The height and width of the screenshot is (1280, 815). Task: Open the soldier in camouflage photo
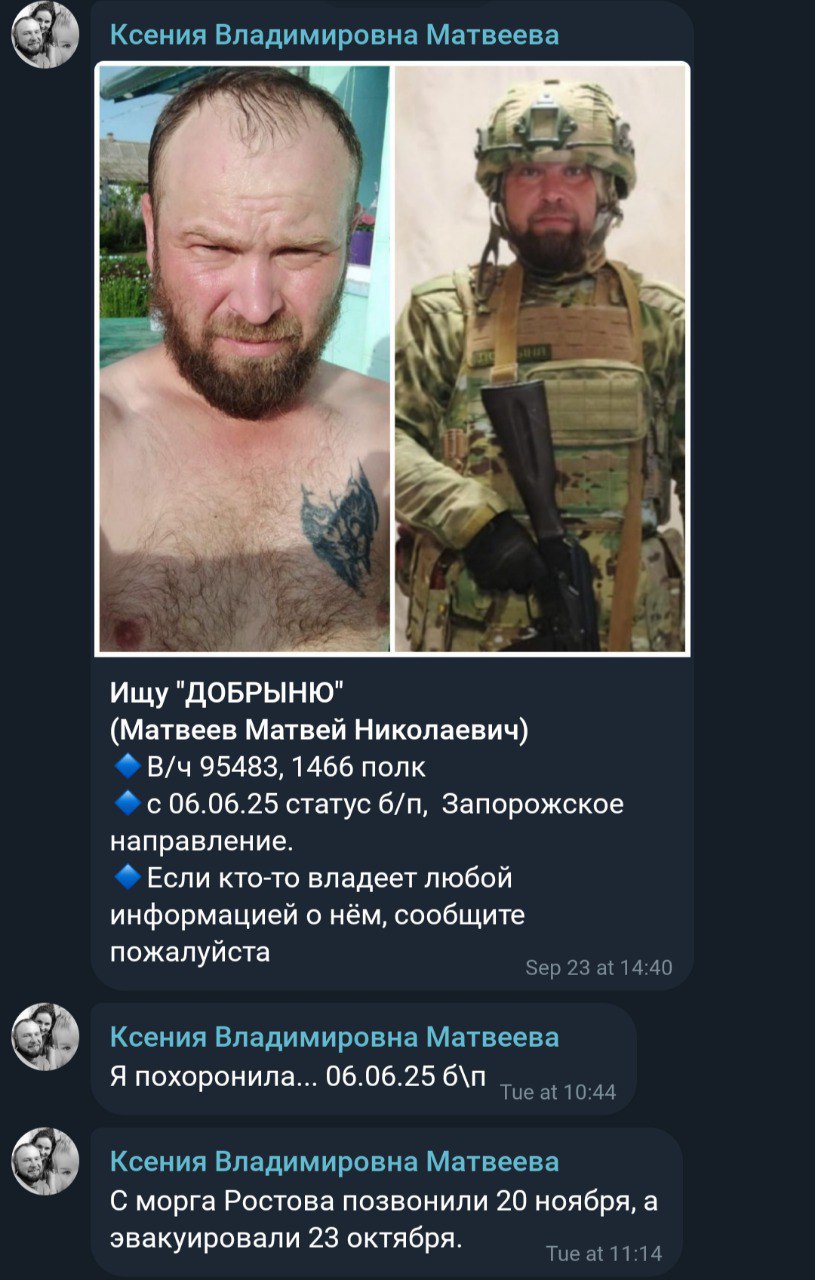[x=541, y=359]
